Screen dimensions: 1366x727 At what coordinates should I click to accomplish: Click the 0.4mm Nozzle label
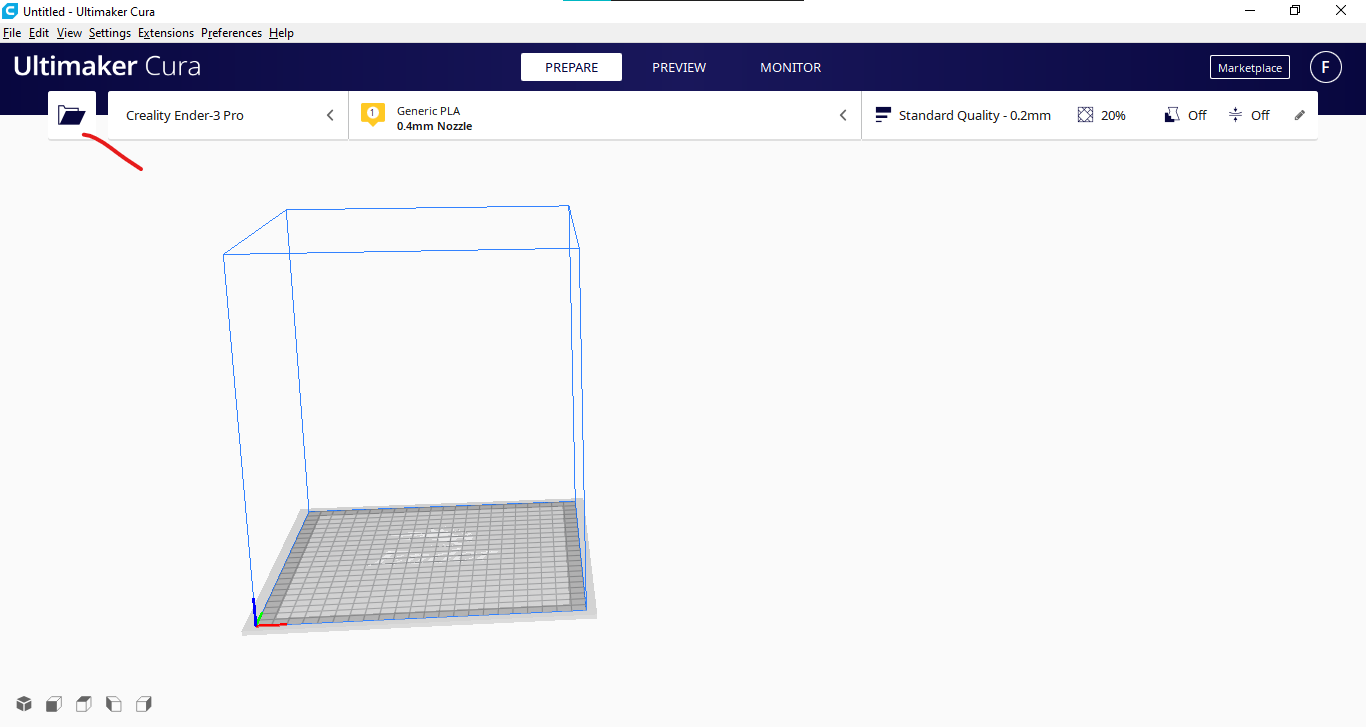tap(434, 126)
